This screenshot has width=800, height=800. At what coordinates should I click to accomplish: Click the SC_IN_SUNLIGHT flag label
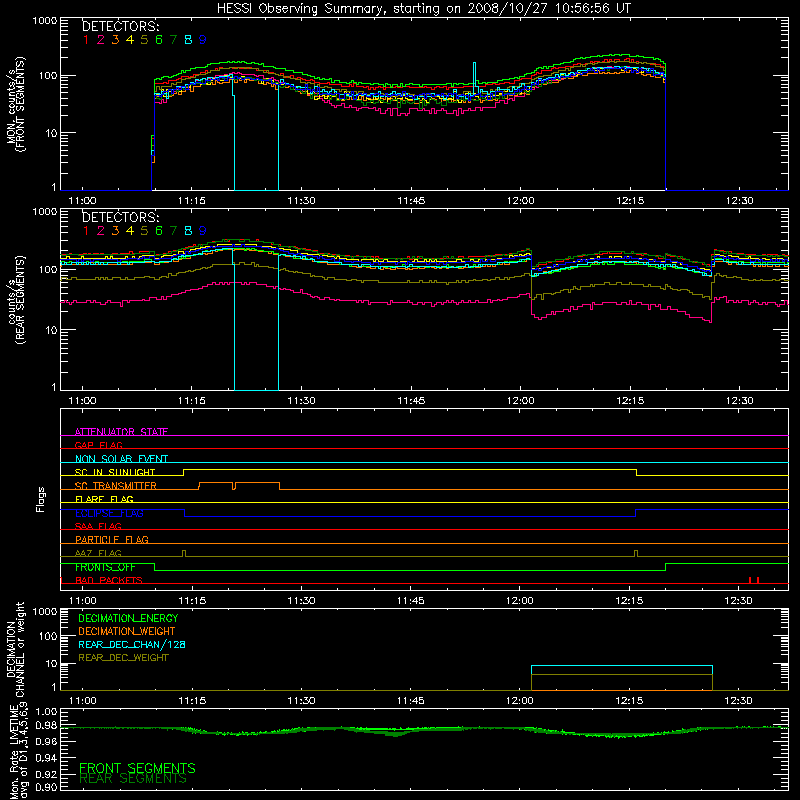[x=115, y=472]
